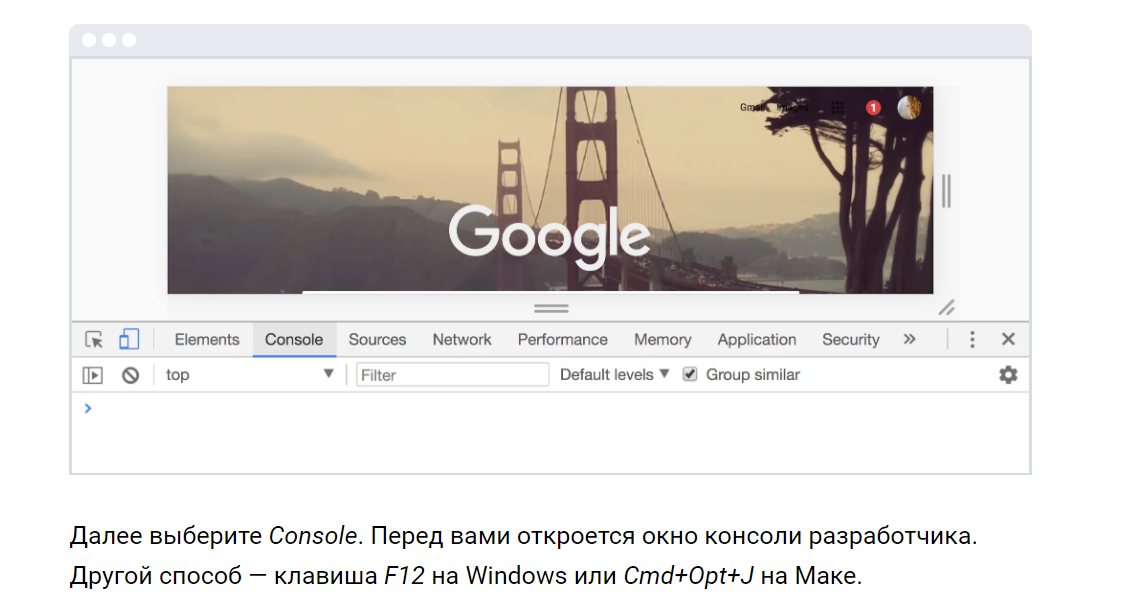
Task: Open the Elements tab
Action: pos(207,339)
